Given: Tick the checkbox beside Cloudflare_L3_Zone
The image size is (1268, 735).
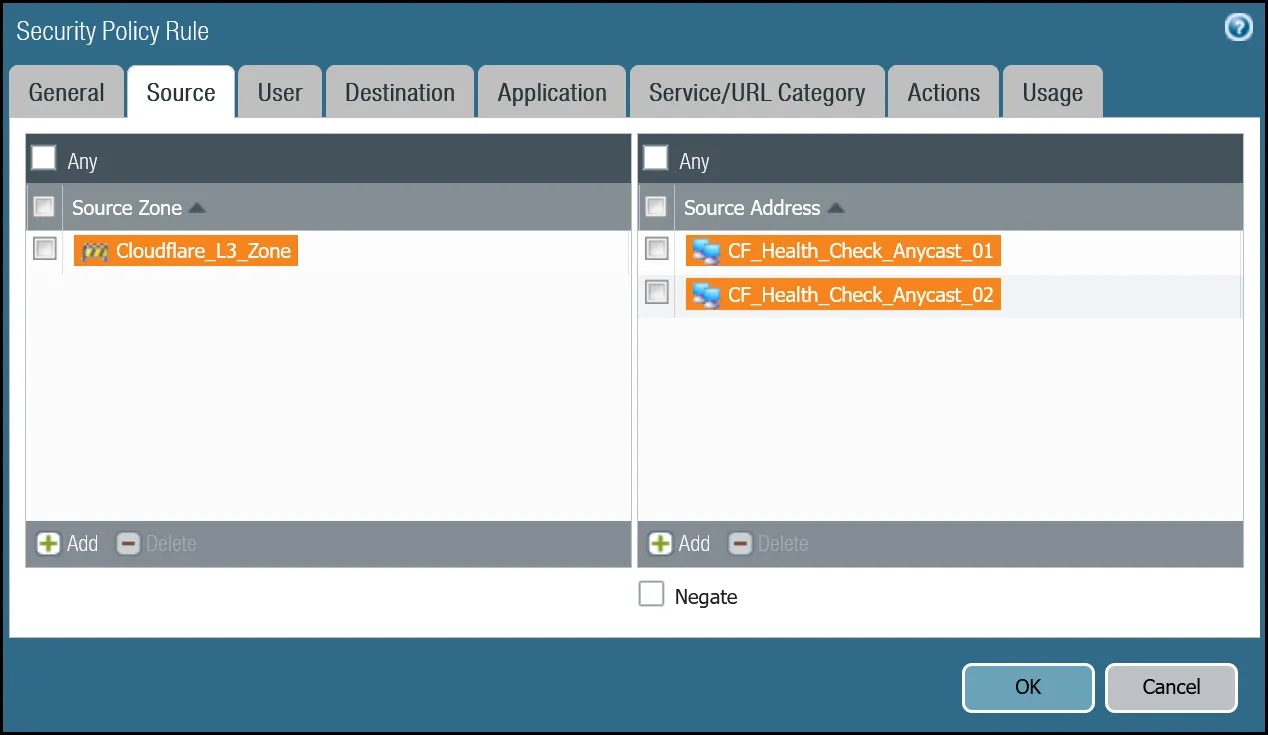Looking at the screenshot, I should click(45, 249).
